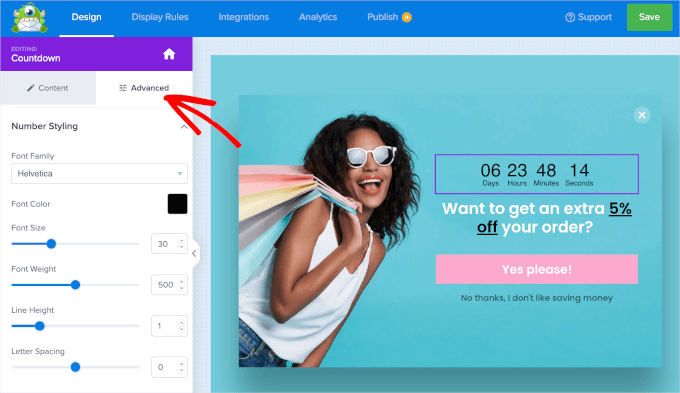Click the green Save button
The width and height of the screenshot is (680, 393).
coord(649,17)
